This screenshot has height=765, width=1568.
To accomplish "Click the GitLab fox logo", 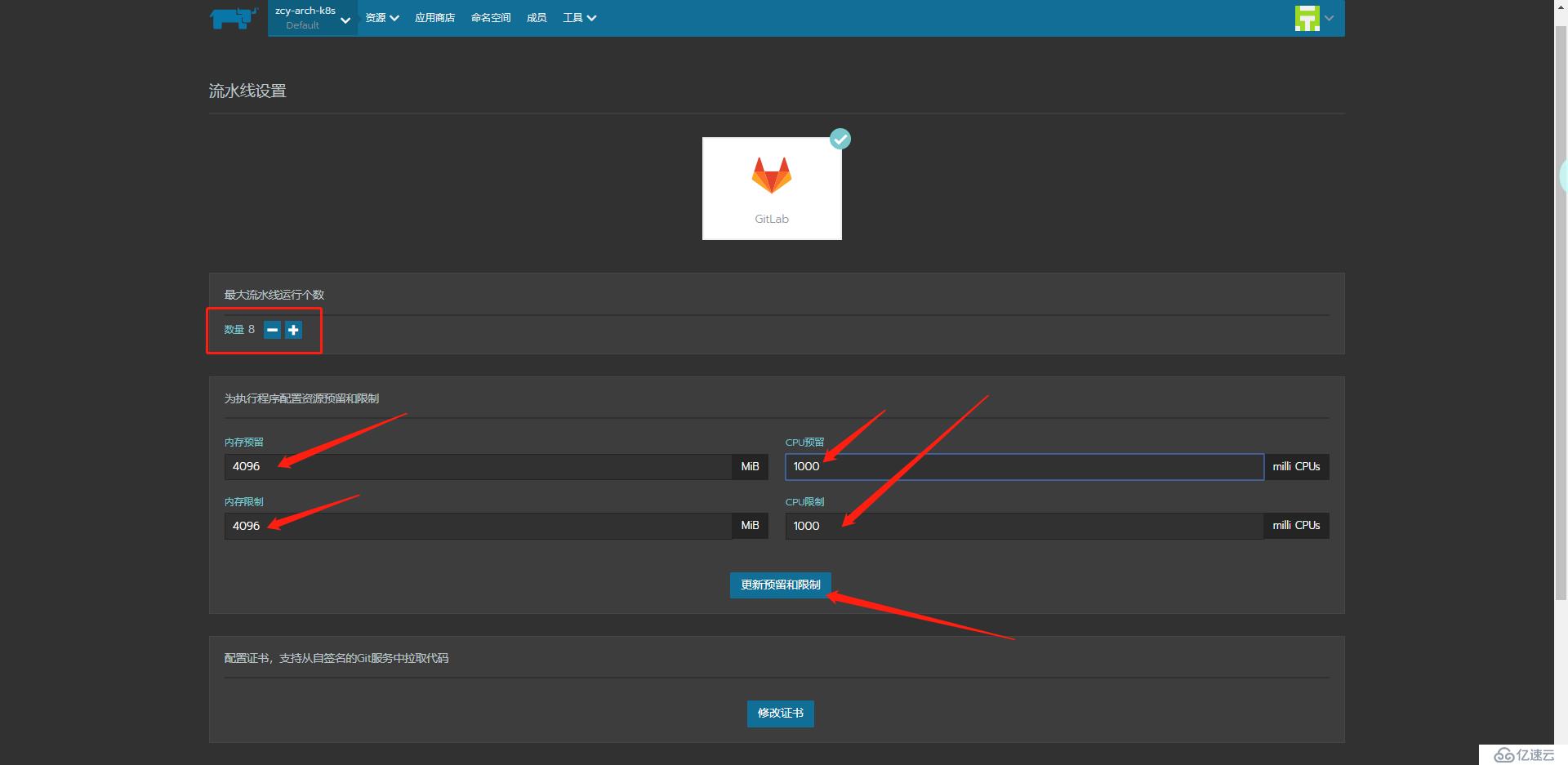I will [772, 176].
